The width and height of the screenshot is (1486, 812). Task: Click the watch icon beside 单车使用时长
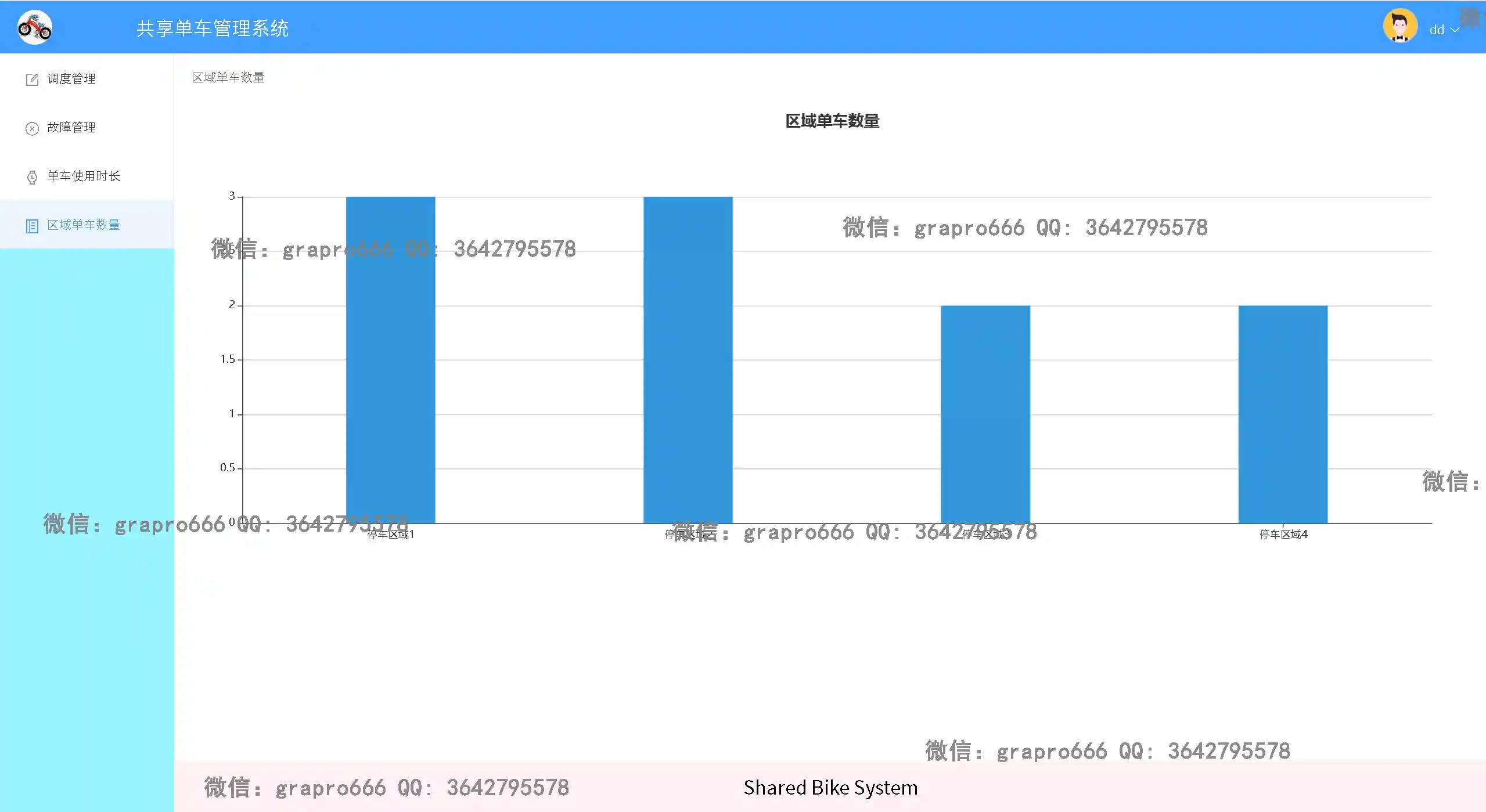click(32, 177)
